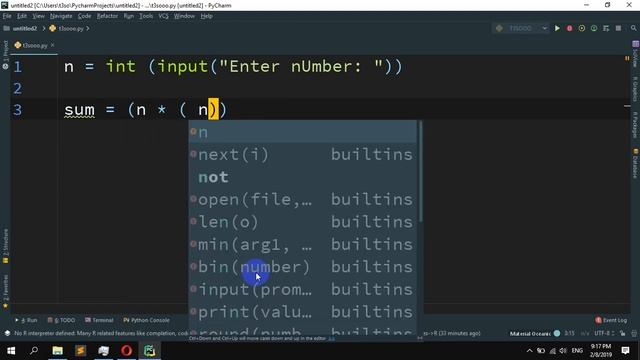Open the Refactor menu
Screen dimensions: 640x360
107,16
